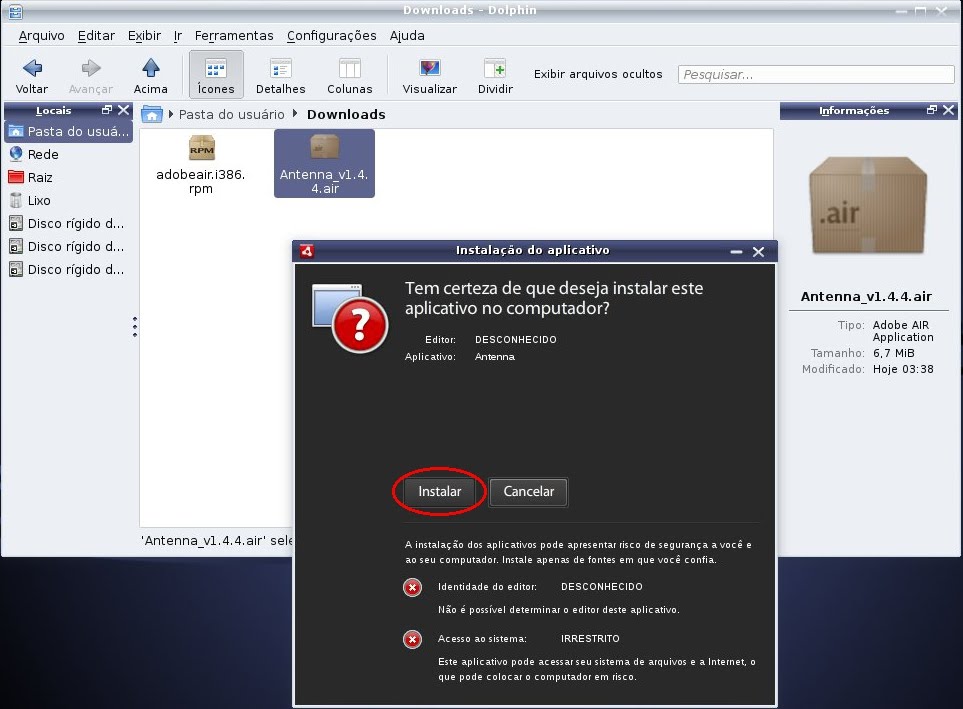Switch to Detalhes view mode
Screen dimensions: 963x709
coord(281,76)
